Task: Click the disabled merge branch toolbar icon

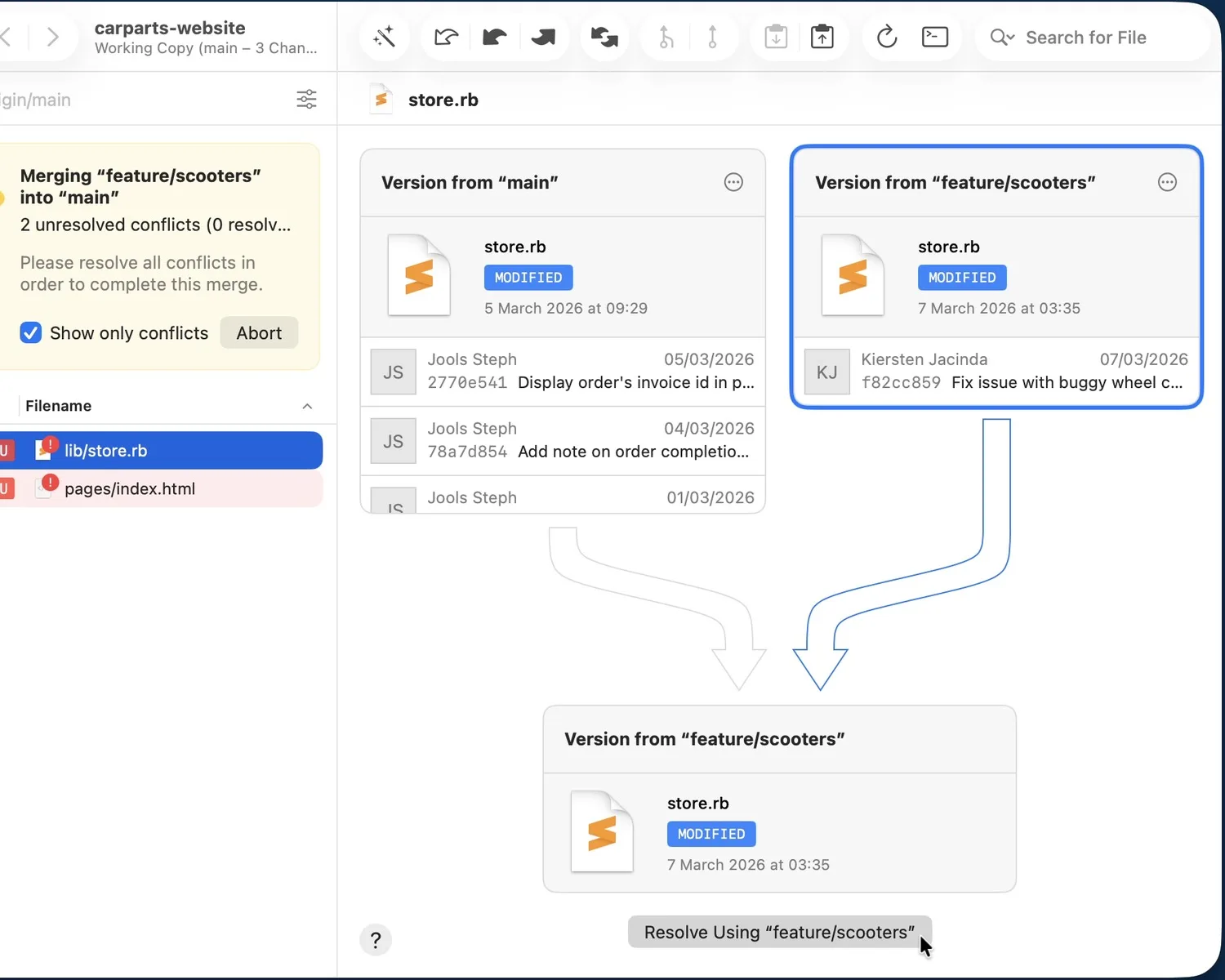Action: [666, 37]
